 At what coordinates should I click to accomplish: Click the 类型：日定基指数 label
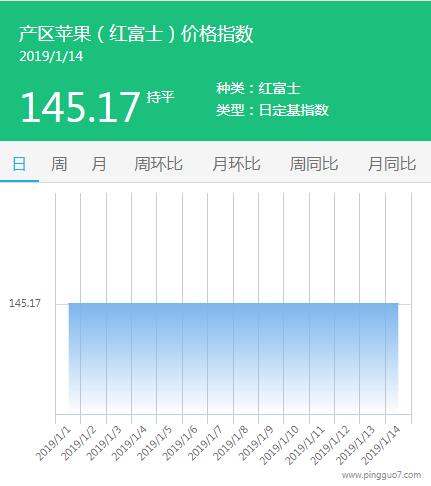(272, 110)
